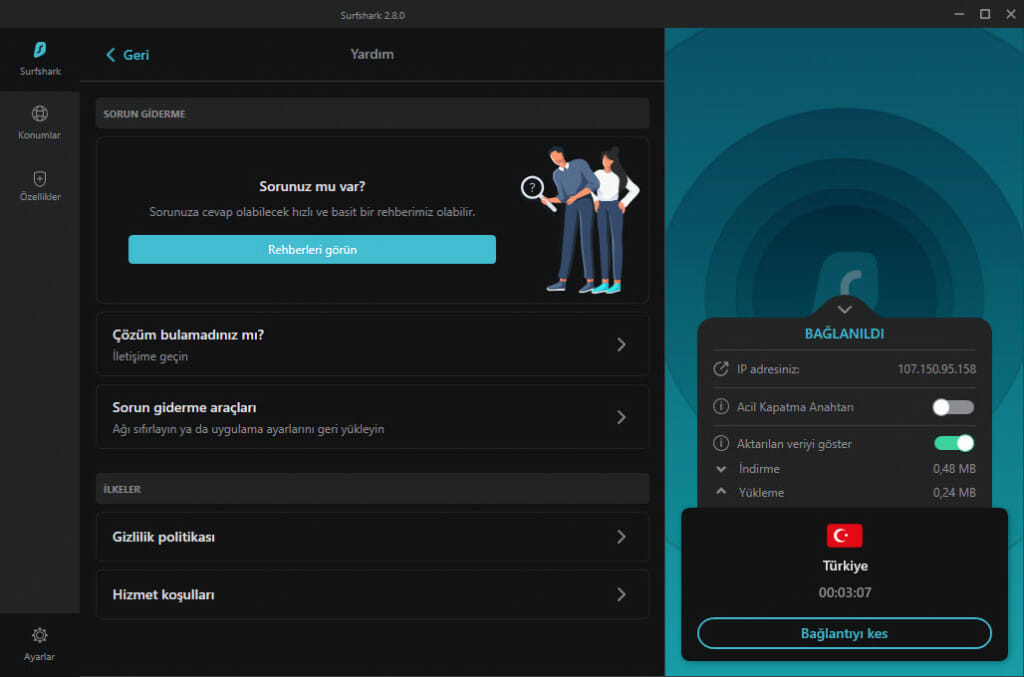This screenshot has width=1024, height=677.
Task: Turn off Aktarılan veriyi göster switch
Action: tap(953, 443)
